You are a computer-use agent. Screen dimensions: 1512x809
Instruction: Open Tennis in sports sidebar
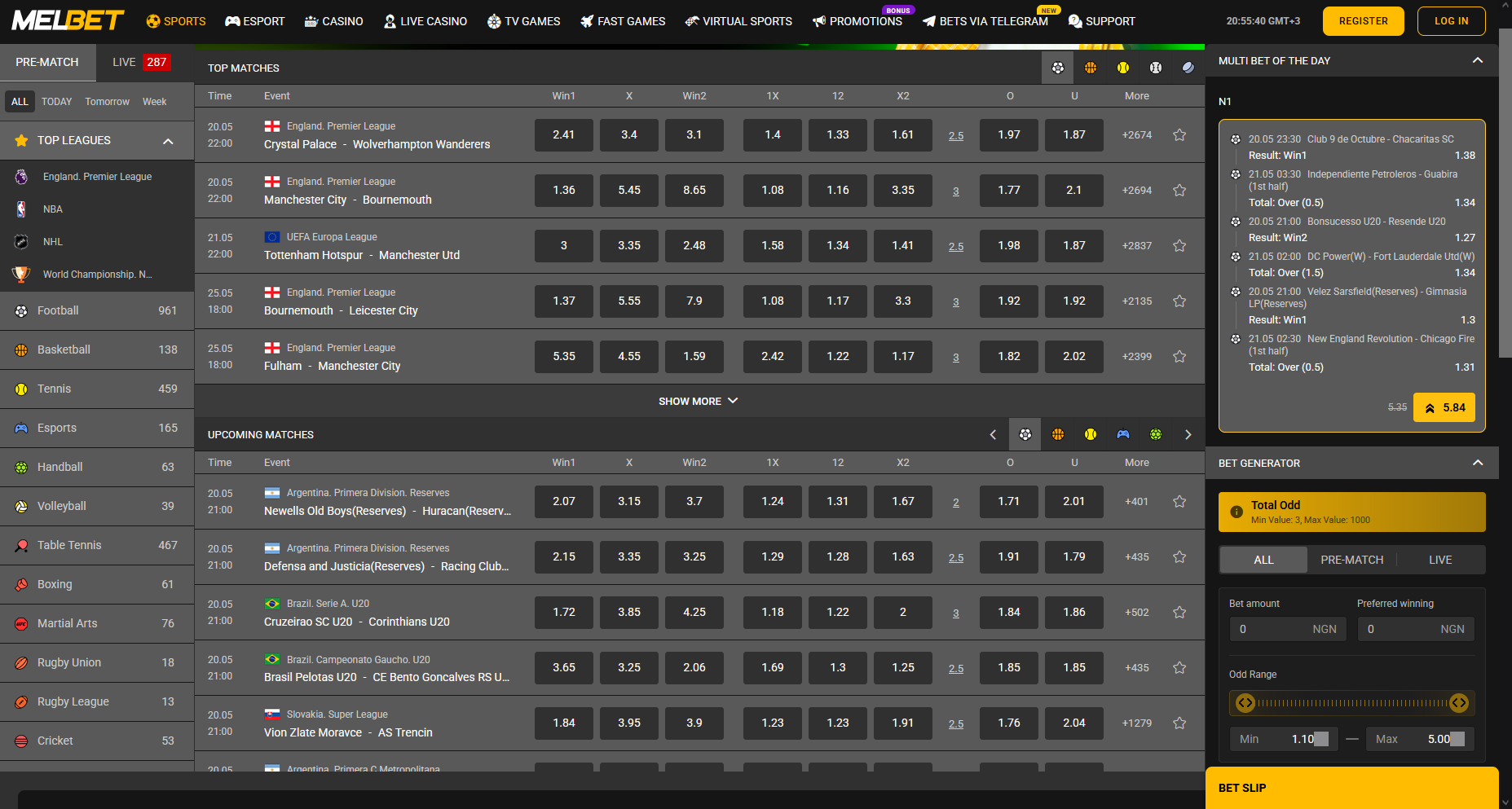(x=97, y=389)
